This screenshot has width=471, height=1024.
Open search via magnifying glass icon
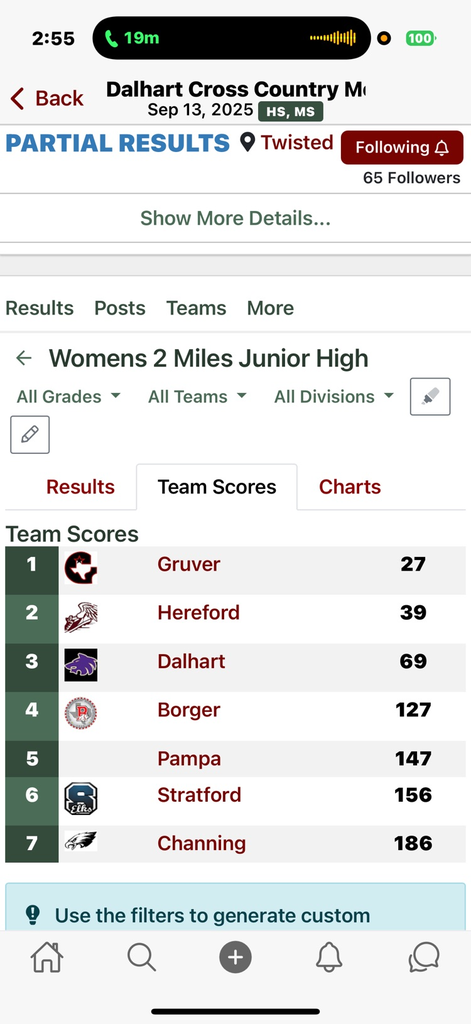[141, 957]
